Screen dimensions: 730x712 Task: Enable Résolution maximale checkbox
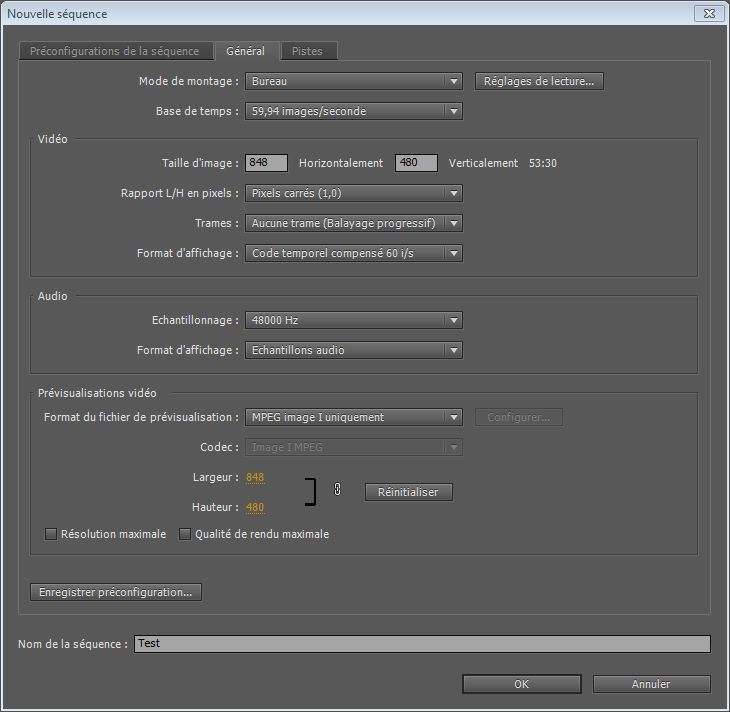coord(51,534)
